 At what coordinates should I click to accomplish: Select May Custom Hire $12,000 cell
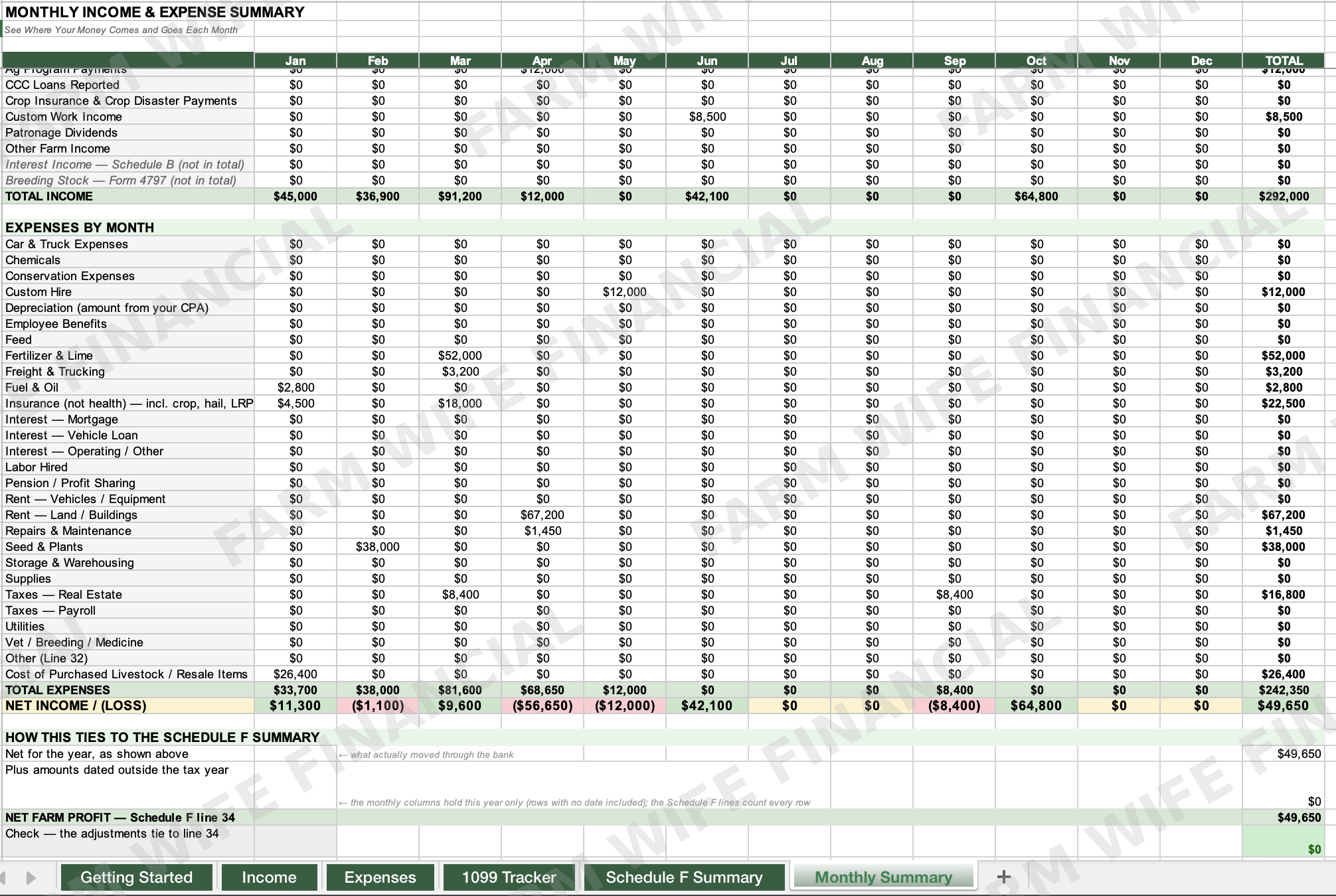coord(625,292)
